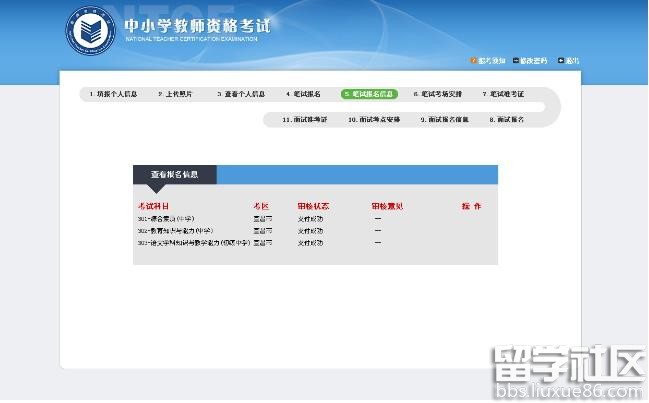Go to step 7 笔试准考证
The width and height of the screenshot is (649, 403).
click(x=503, y=94)
